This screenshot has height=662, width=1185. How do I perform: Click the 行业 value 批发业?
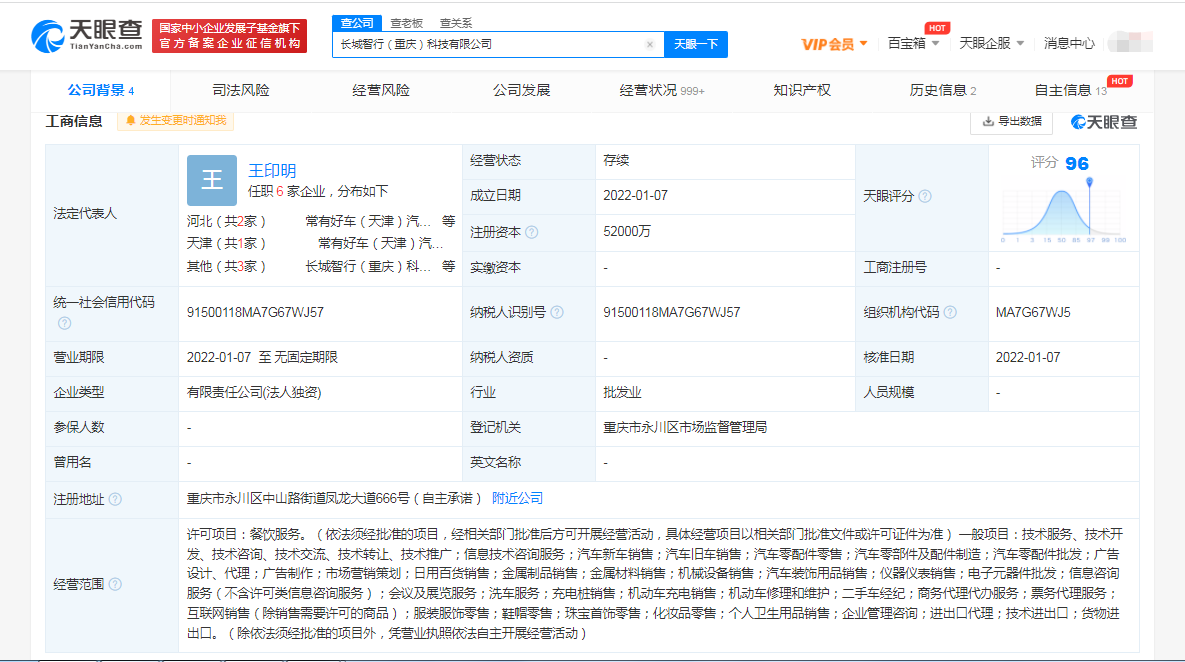pyautogui.click(x=622, y=392)
